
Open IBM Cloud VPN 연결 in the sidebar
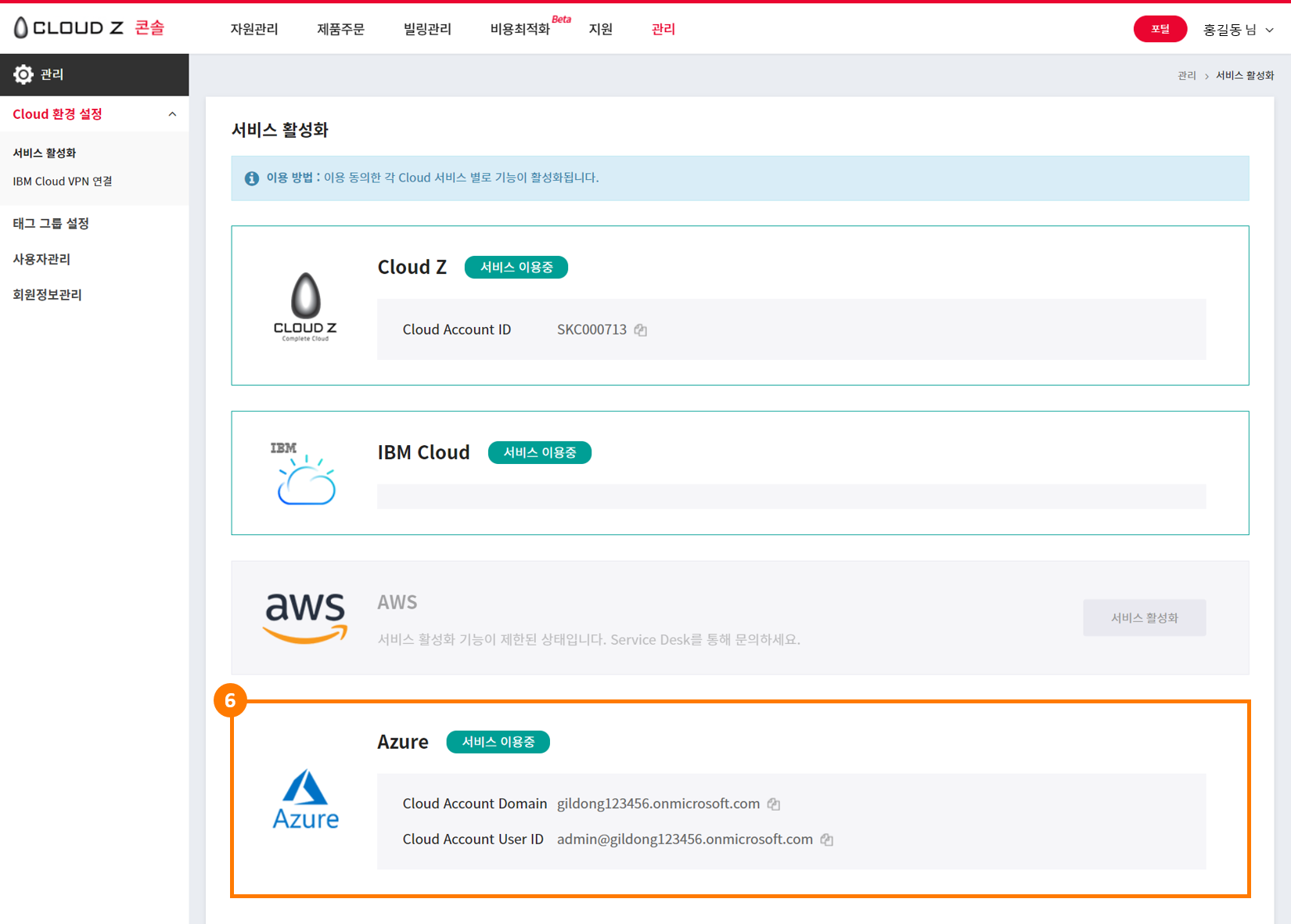[63, 182]
